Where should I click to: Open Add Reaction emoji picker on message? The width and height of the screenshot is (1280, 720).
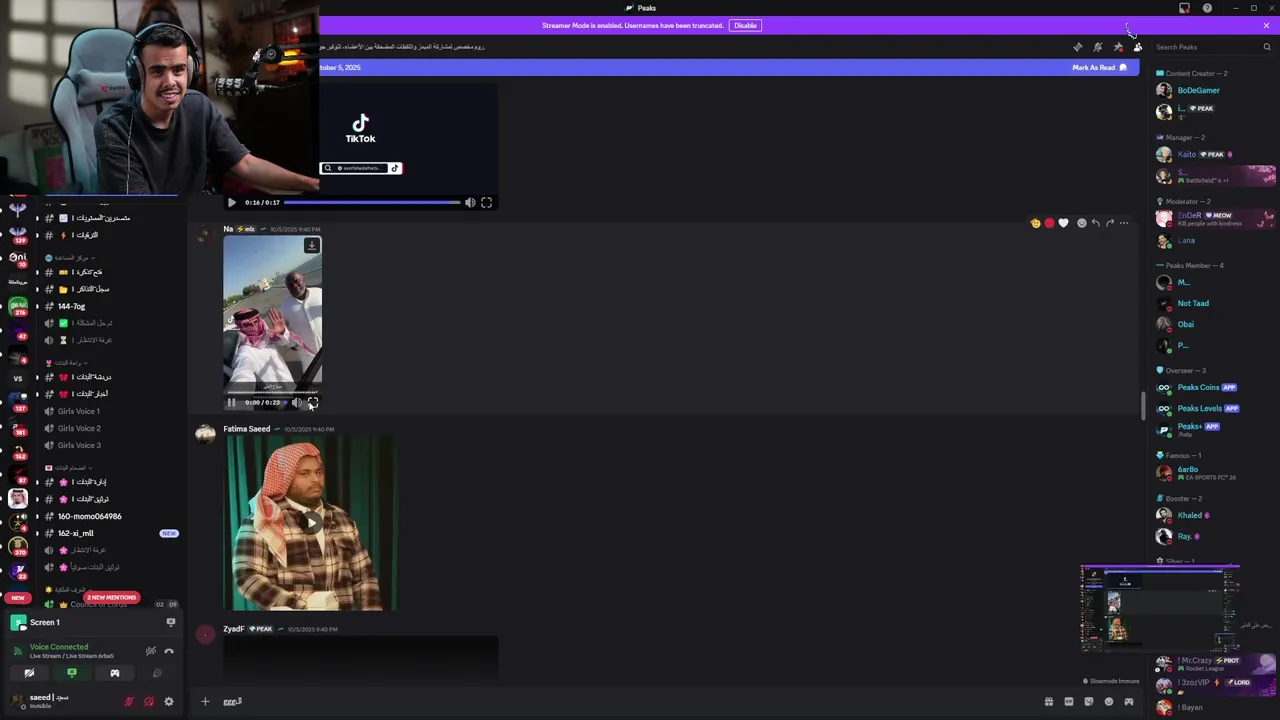(x=1081, y=223)
